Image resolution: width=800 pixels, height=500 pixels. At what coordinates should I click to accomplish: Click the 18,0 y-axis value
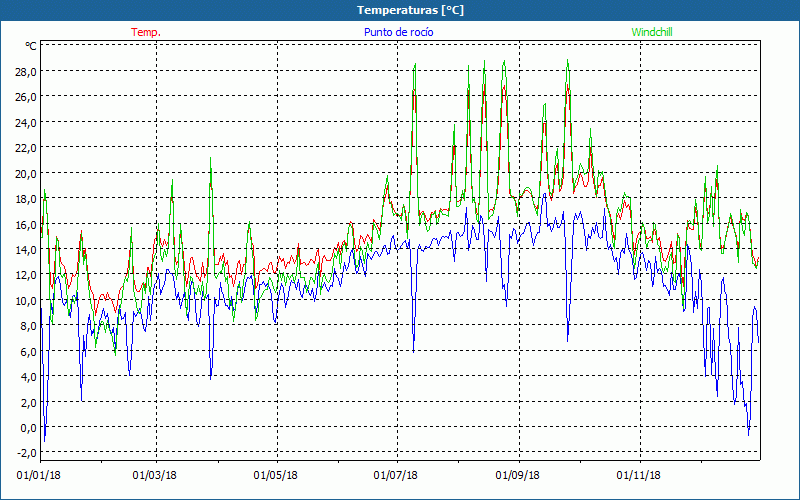(x=26, y=199)
